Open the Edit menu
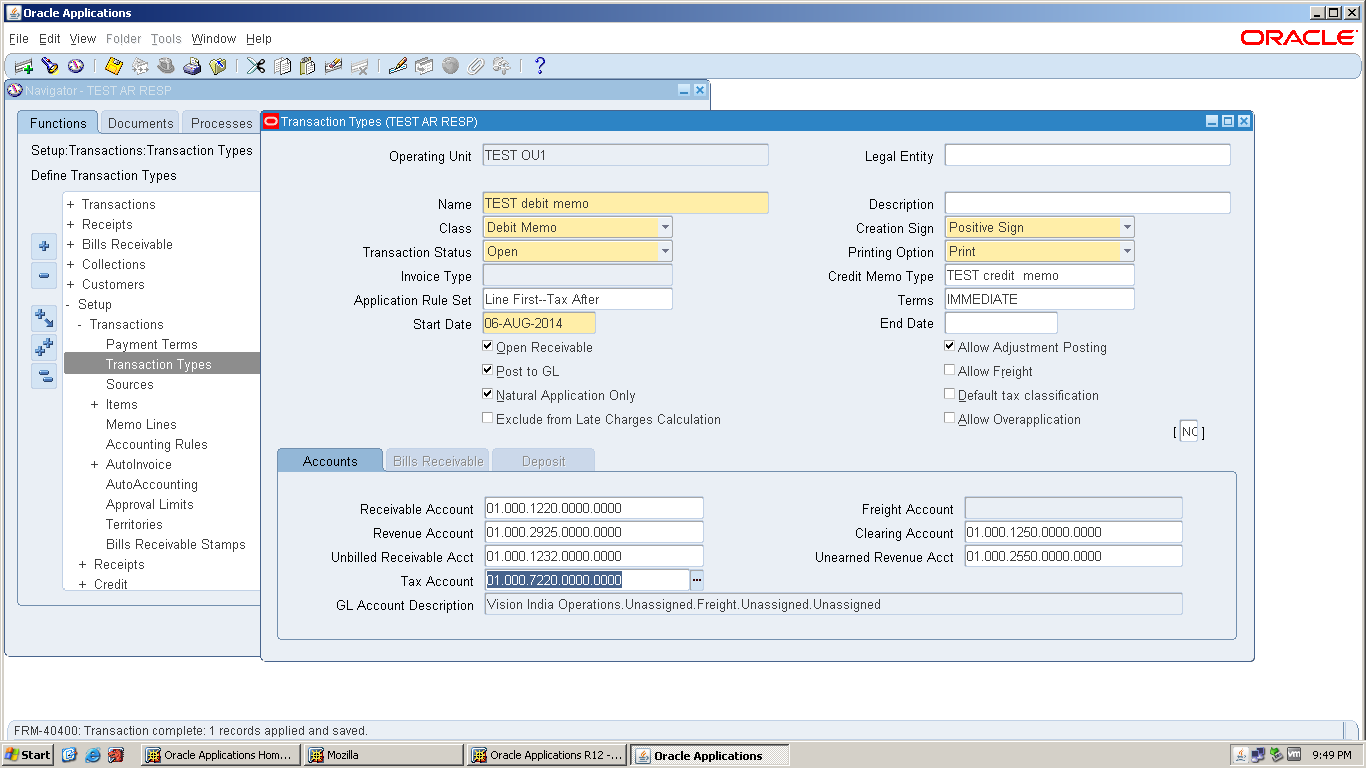The width and height of the screenshot is (1366, 768). point(50,39)
